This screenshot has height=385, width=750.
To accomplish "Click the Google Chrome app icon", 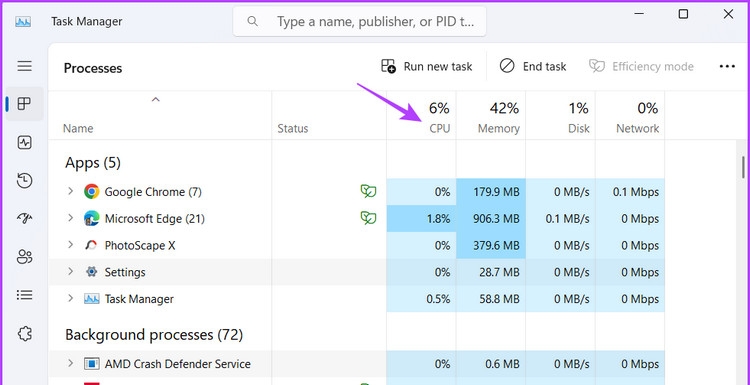I will [x=91, y=192].
